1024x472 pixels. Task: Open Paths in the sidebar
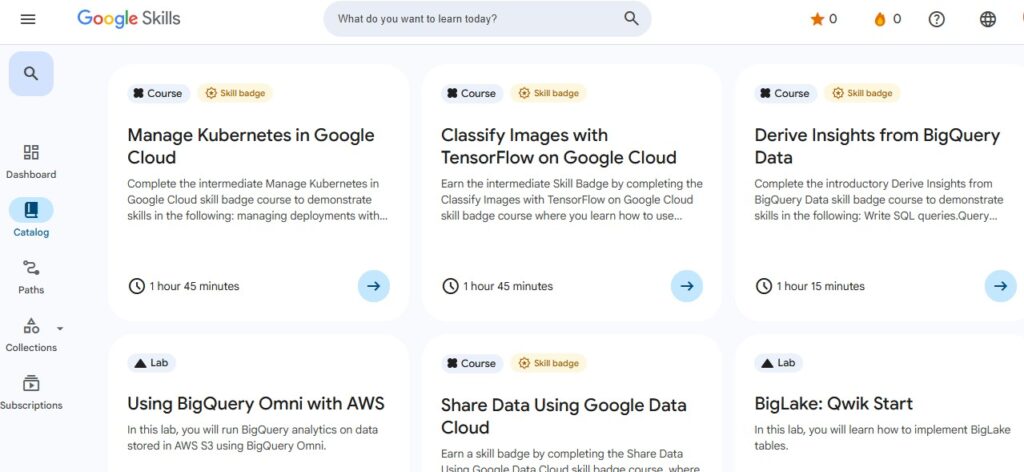pyautogui.click(x=31, y=277)
